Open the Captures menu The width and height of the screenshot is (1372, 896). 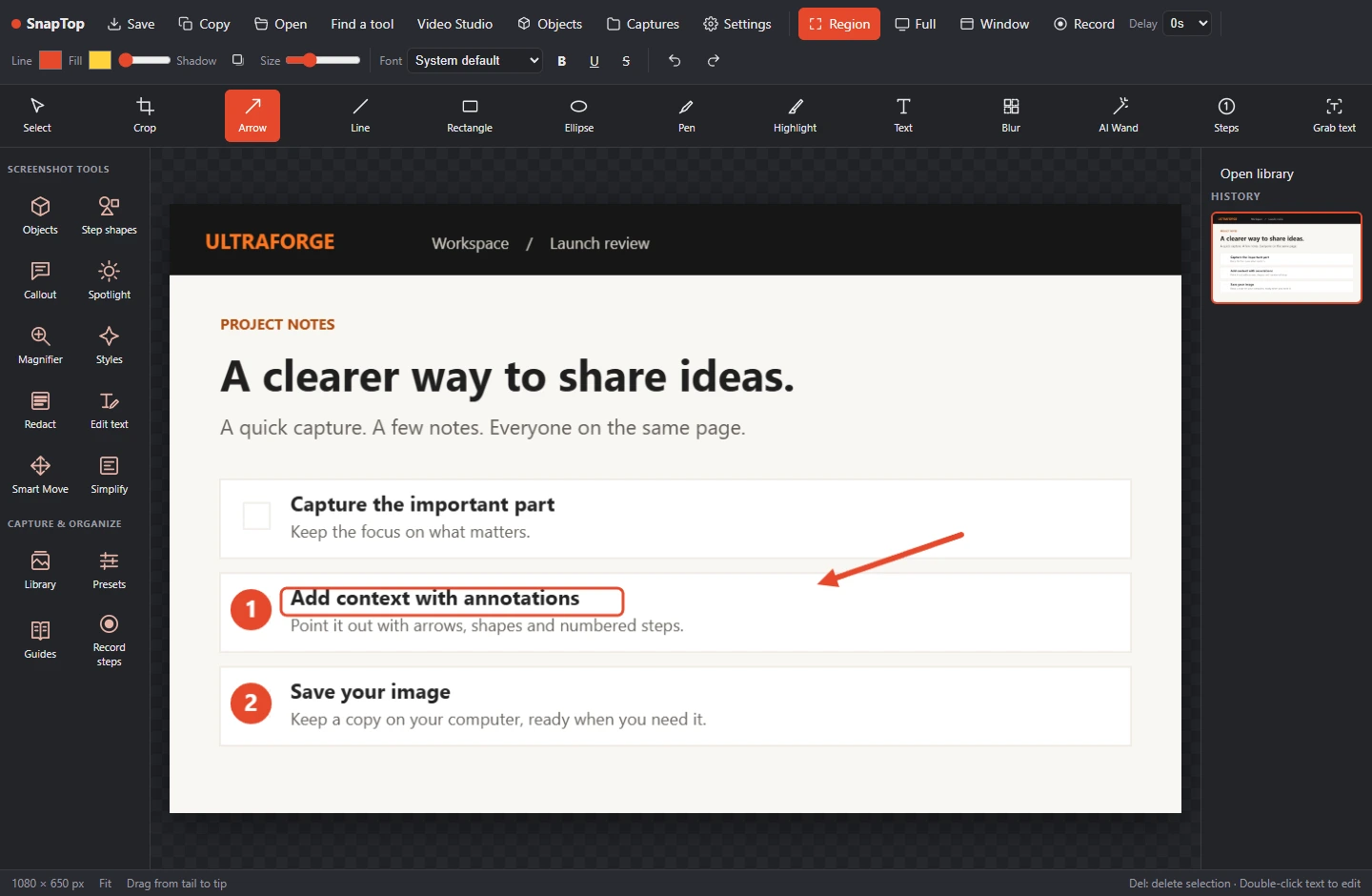tap(643, 24)
